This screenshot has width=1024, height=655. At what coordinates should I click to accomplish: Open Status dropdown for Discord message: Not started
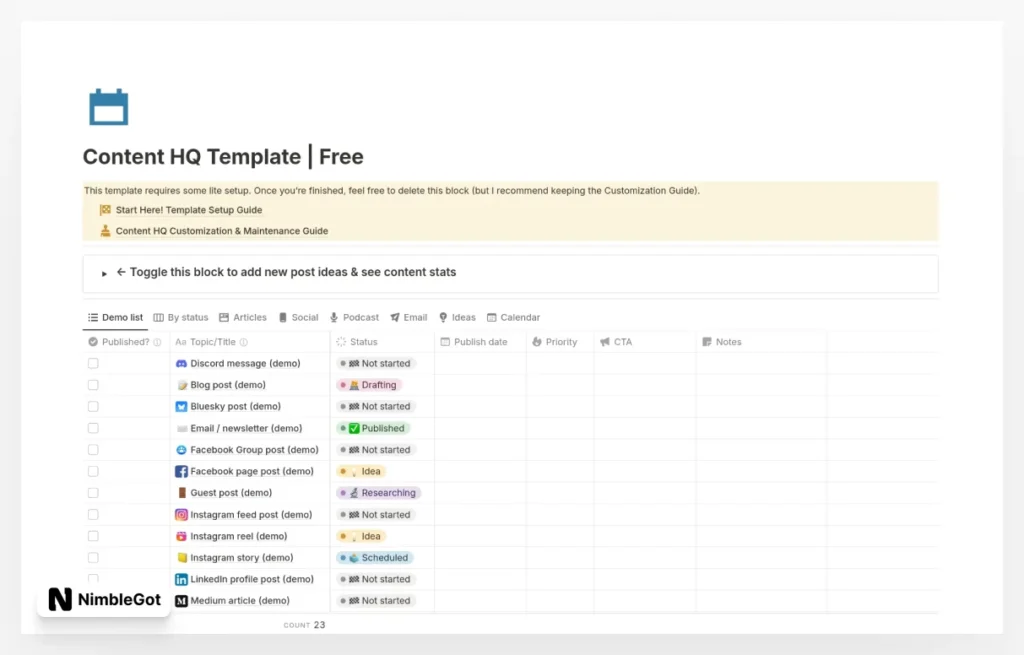pos(376,363)
